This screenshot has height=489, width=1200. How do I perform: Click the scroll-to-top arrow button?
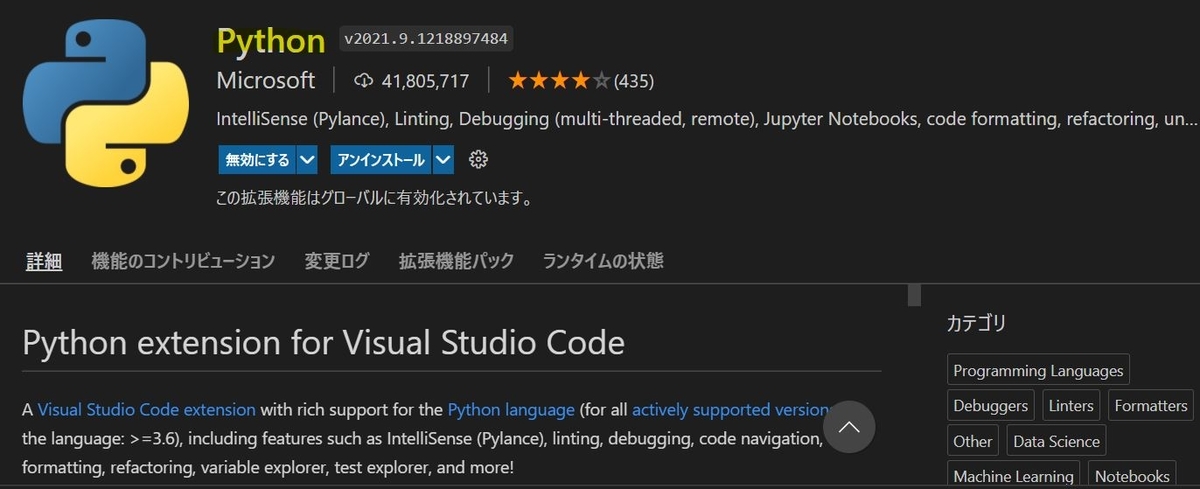(x=849, y=428)
